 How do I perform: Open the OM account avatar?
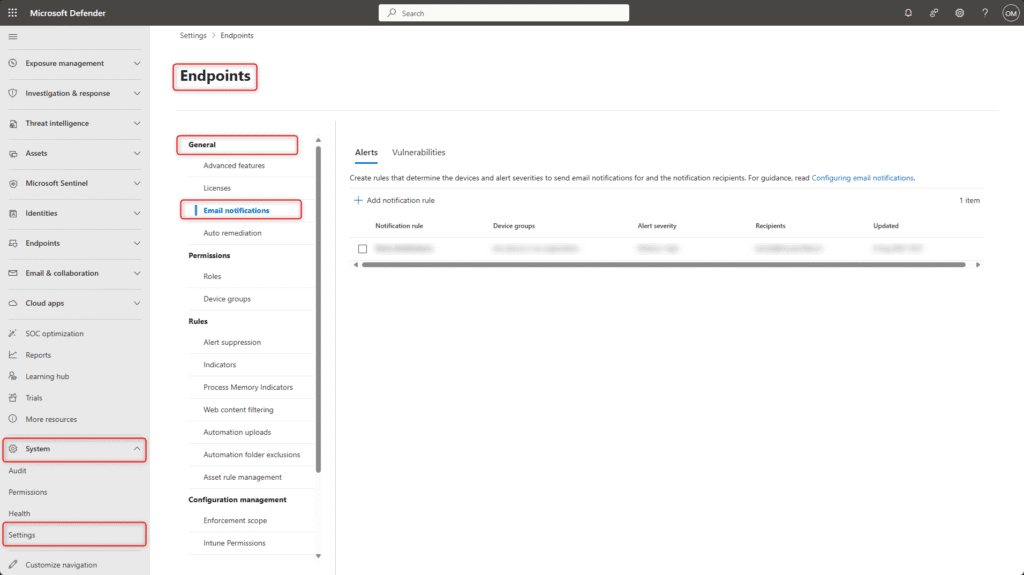(1010, 13)
